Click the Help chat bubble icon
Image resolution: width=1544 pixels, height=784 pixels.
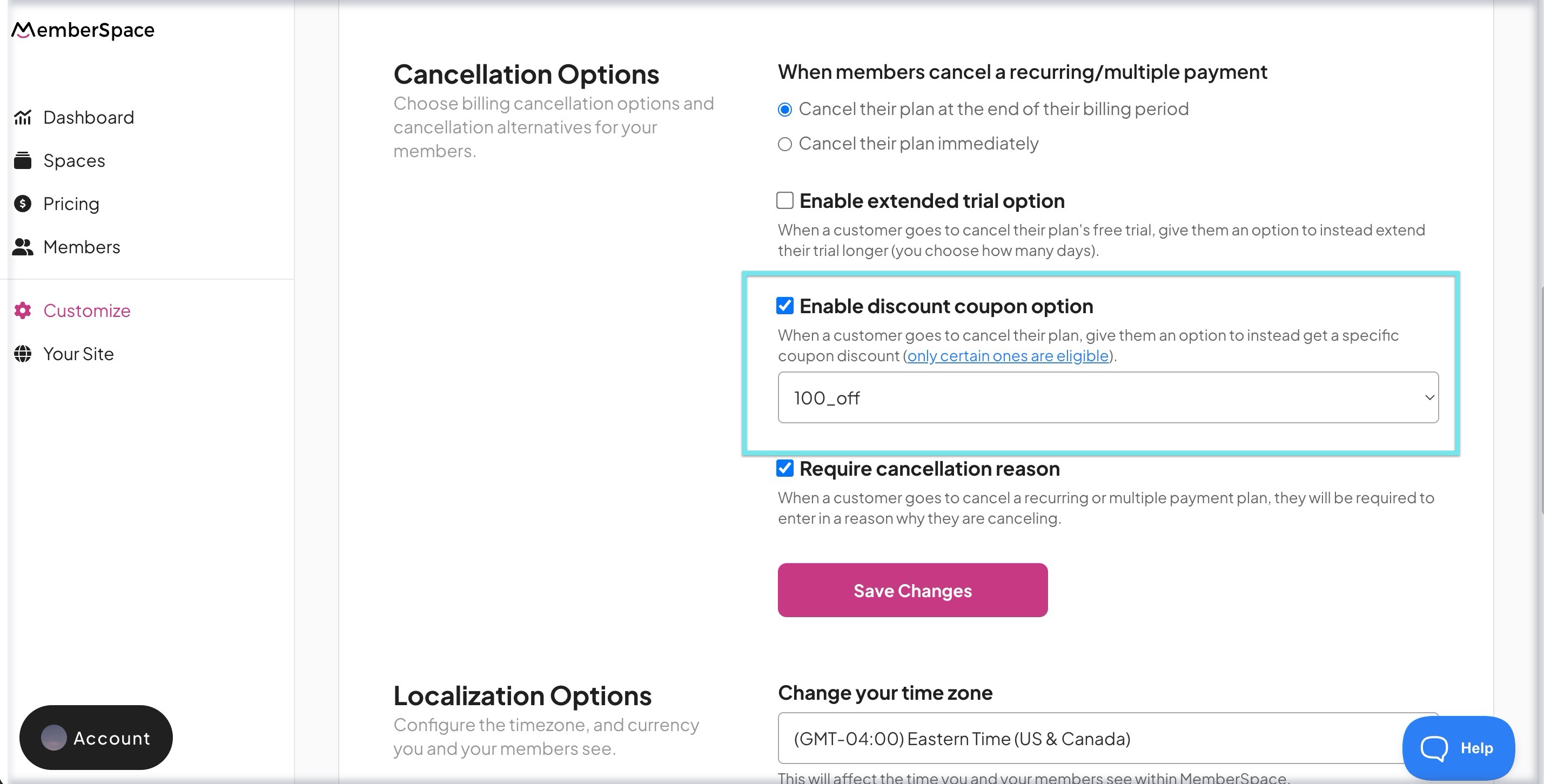[1434, 747]
